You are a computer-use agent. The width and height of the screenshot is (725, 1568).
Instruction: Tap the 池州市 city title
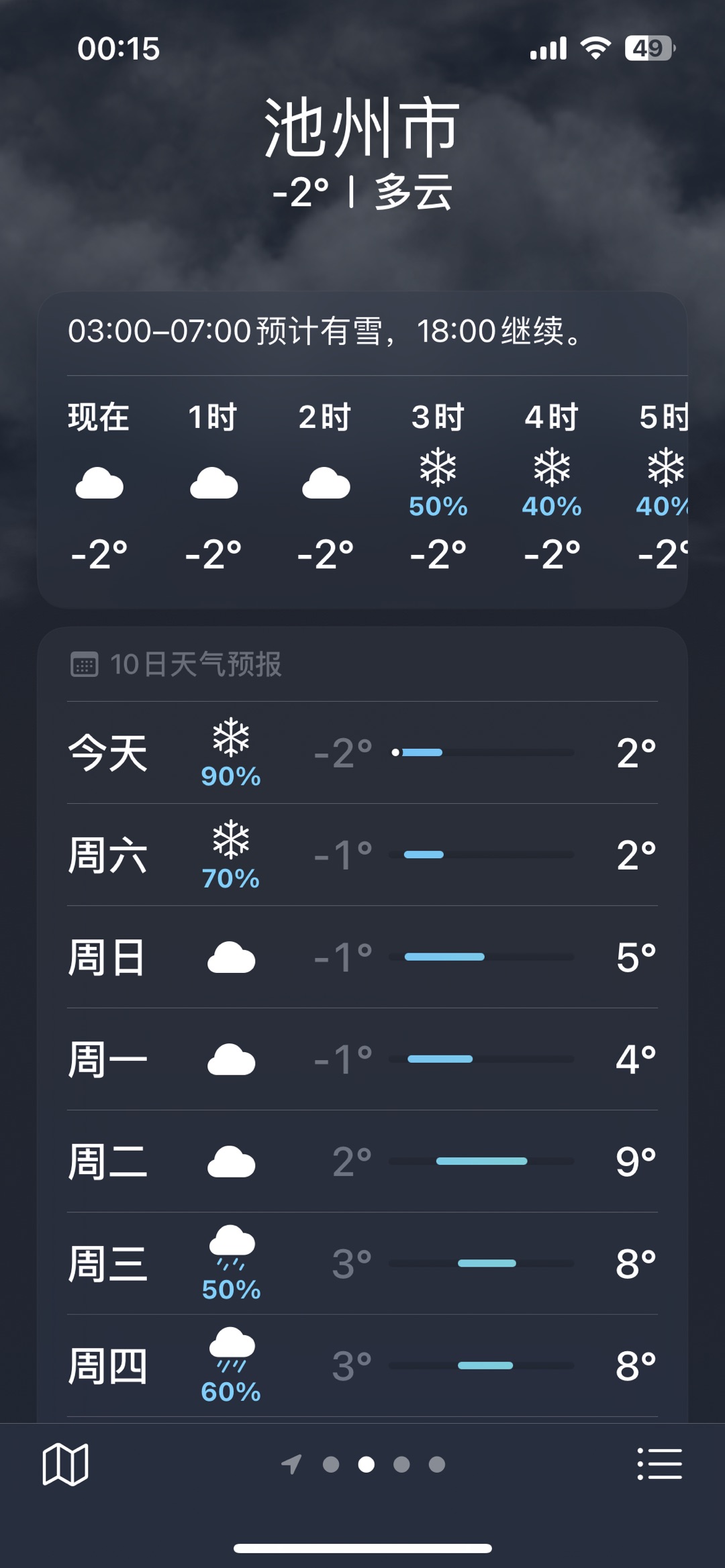tap(362, 127)
